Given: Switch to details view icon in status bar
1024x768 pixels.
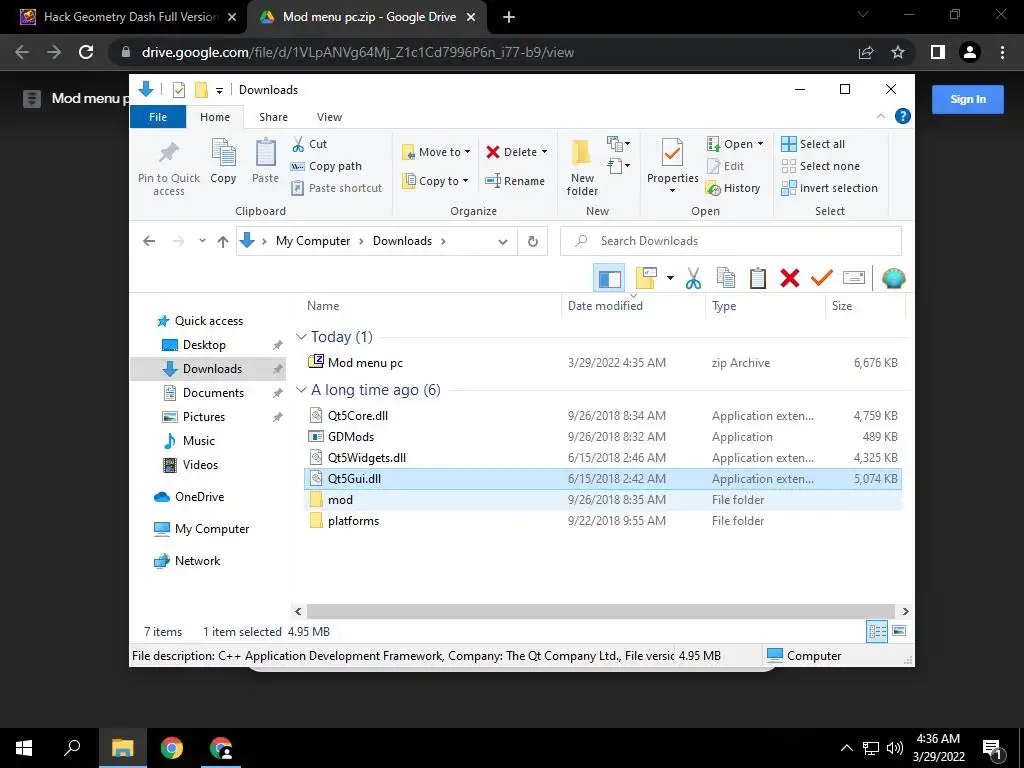Looking at the screenshot, I should pos(876,631).
